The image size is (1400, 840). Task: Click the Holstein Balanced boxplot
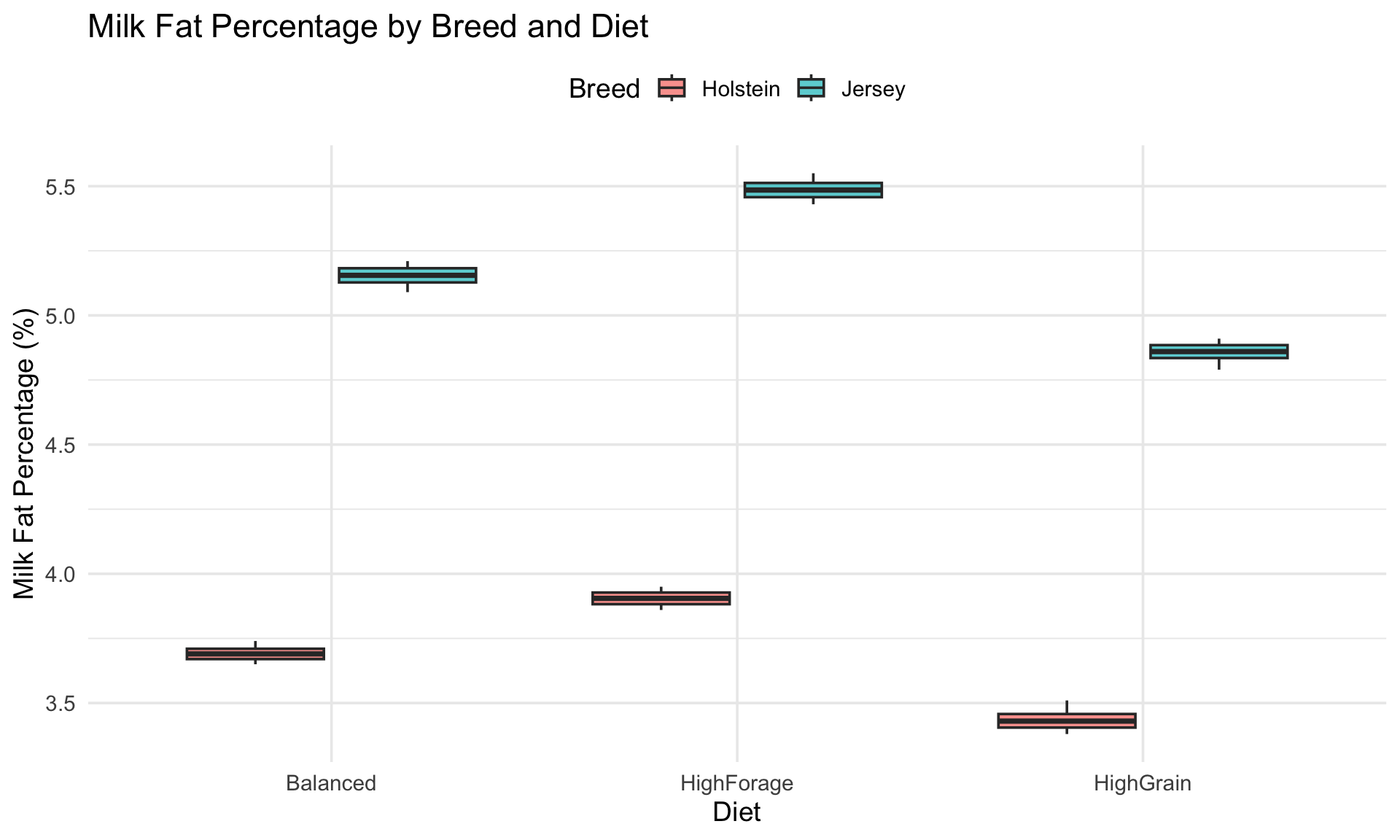[x=255, y=653]
